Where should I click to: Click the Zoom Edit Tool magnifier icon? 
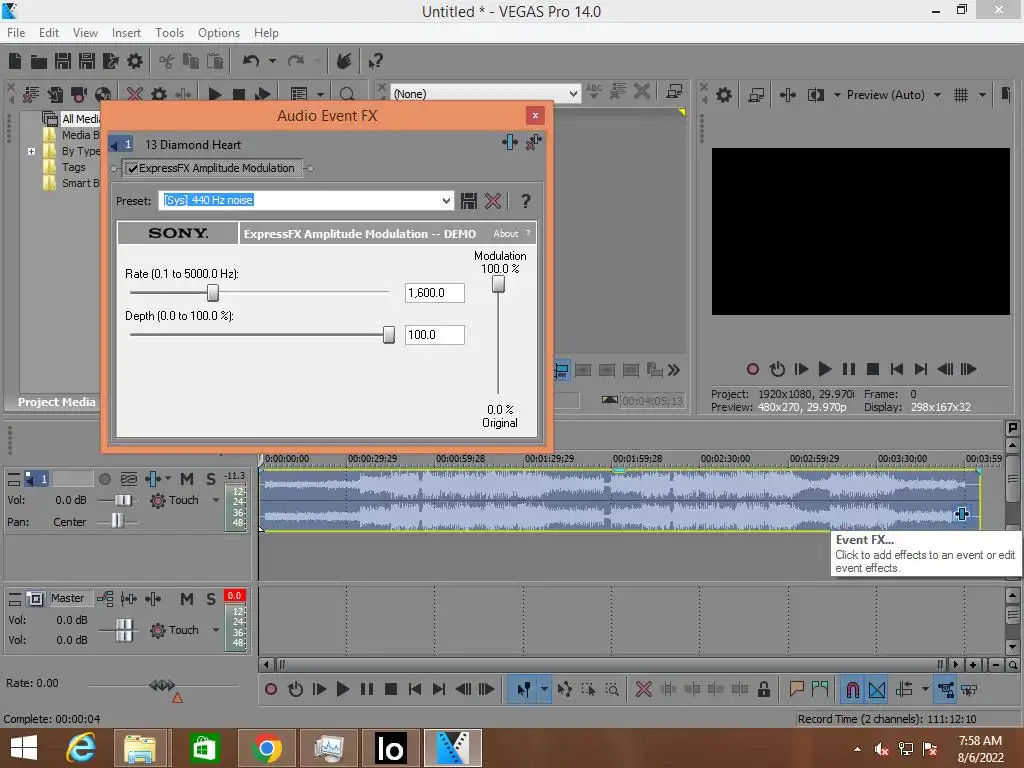pyautogui.click(x=612, y=690)
